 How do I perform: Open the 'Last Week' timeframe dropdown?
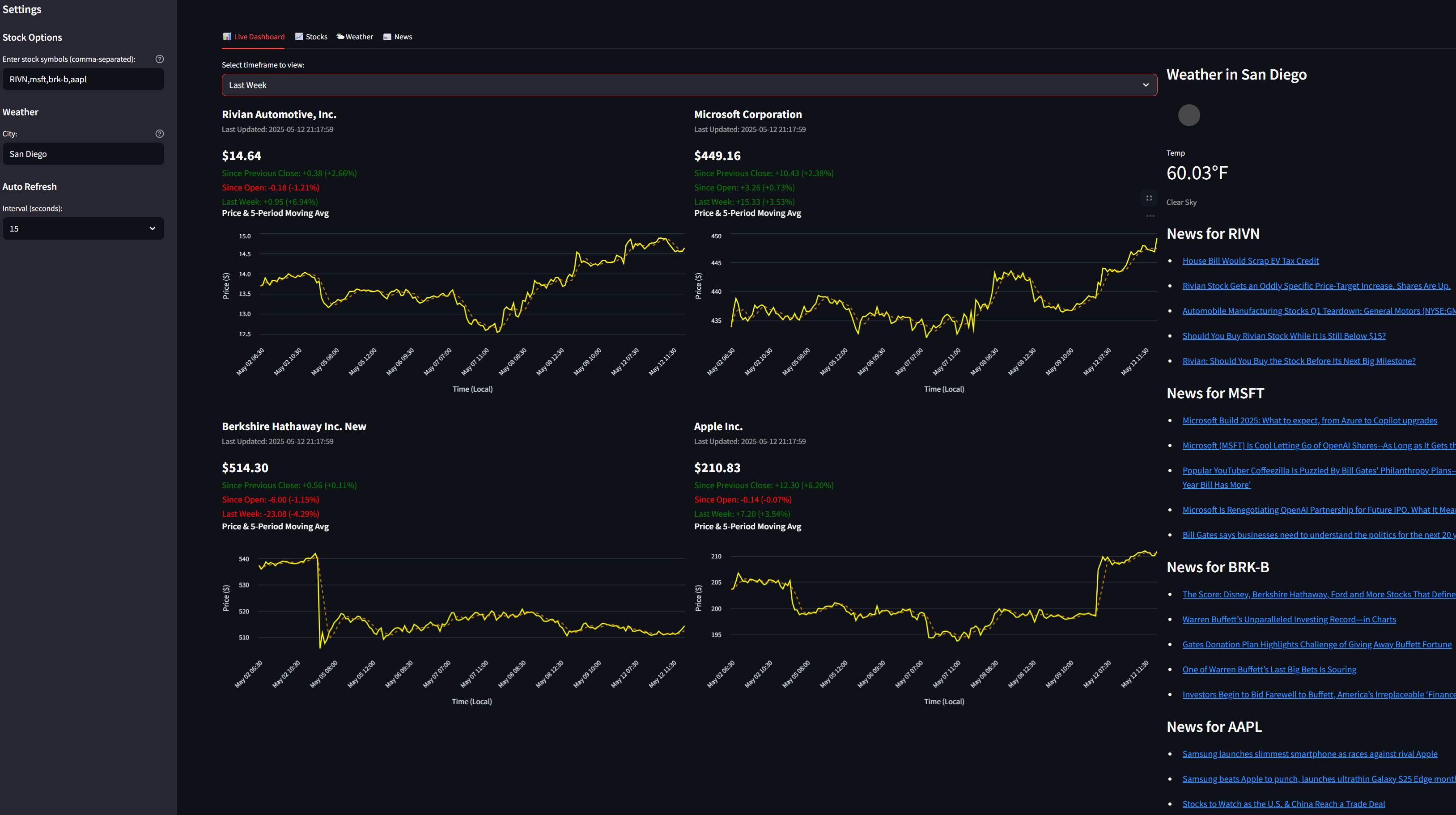click(689, 85)
